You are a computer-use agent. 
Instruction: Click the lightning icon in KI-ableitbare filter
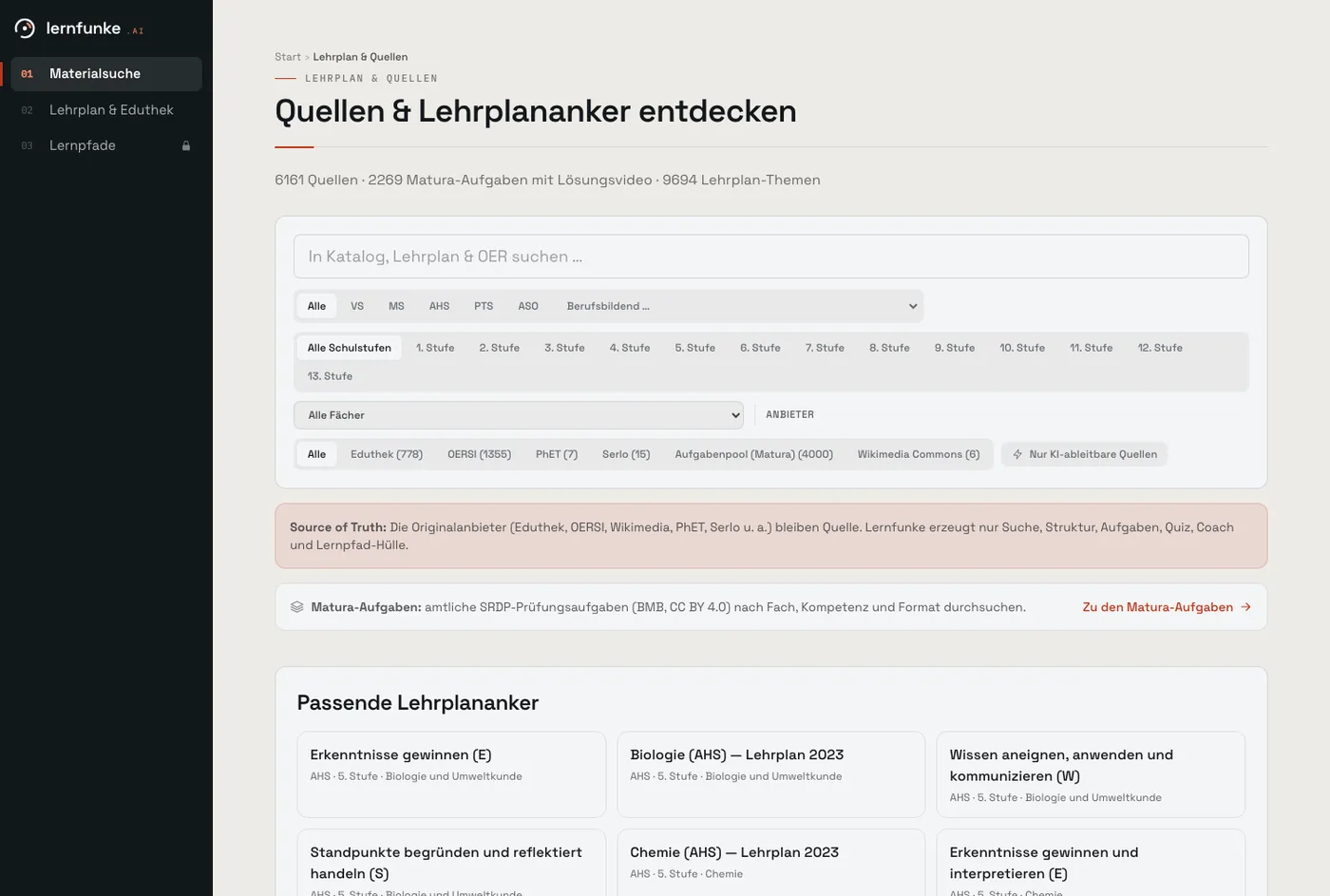click(1017, 454)
